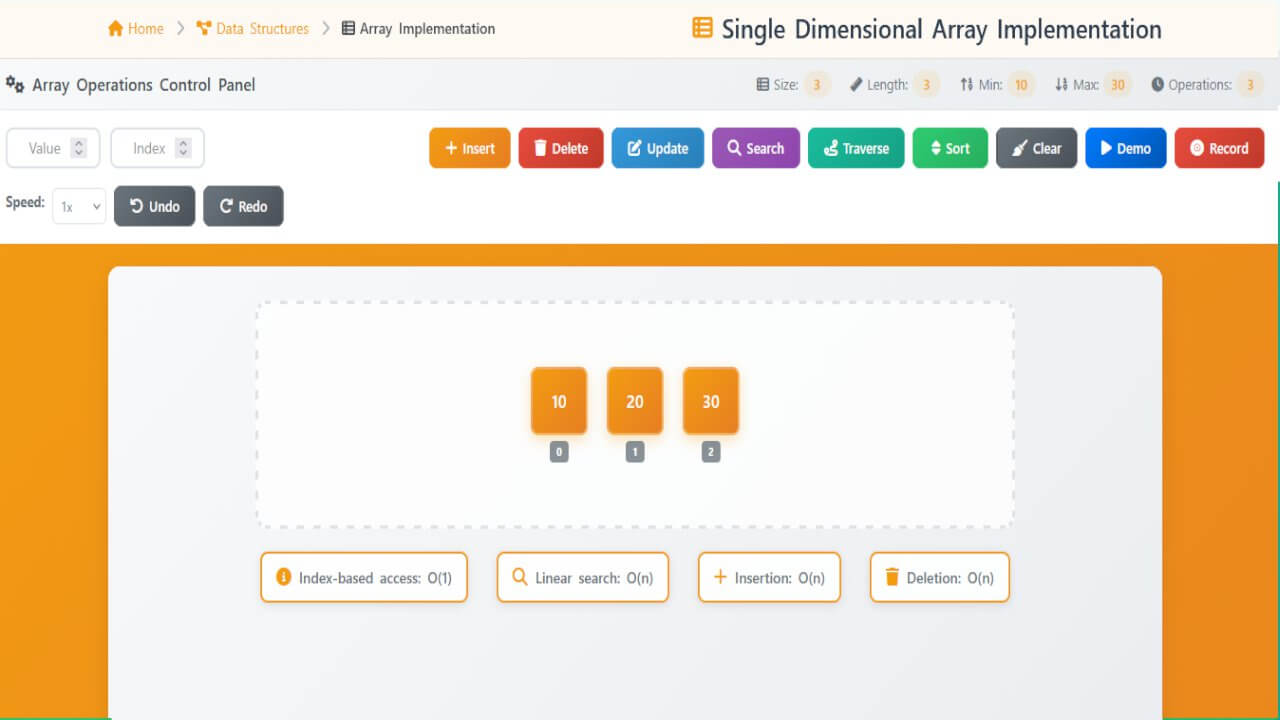Redo the last operation
This screenshot has height=720, width=1280.
point(243,206)
